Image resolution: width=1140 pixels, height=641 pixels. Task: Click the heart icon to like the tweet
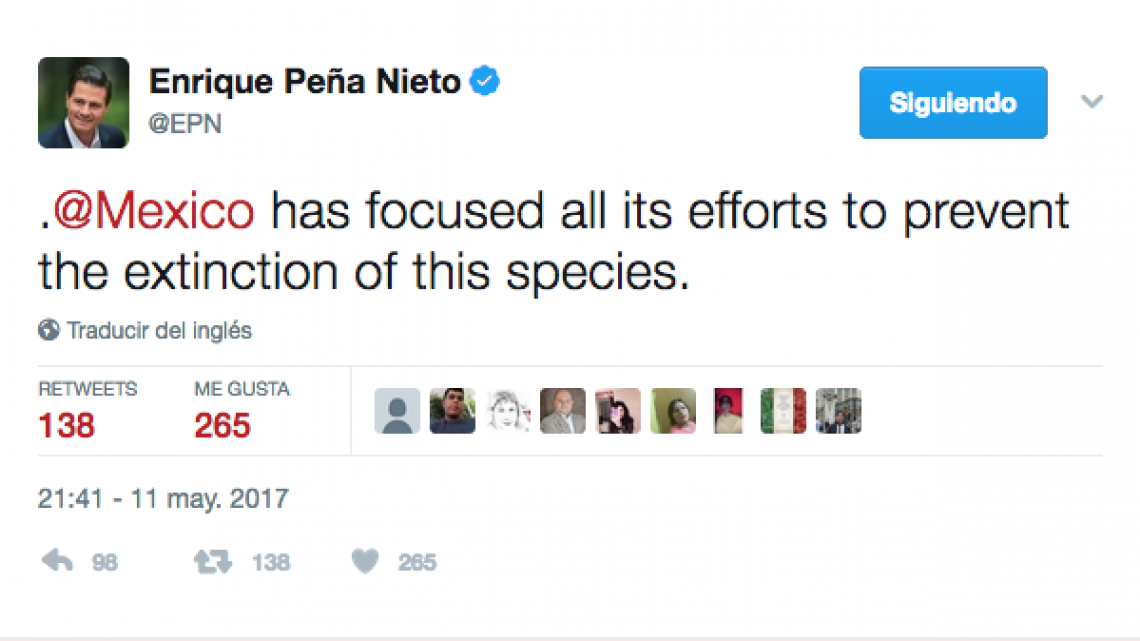pos(367,561)
